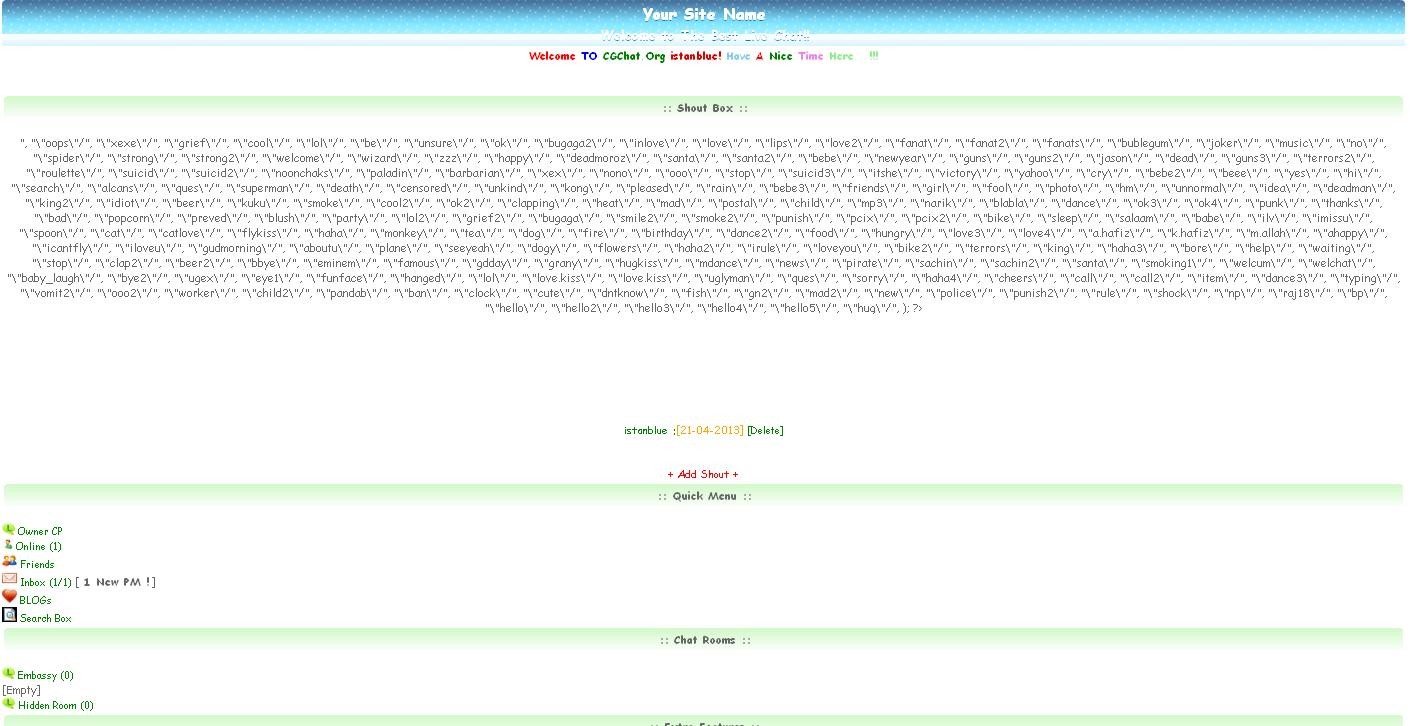
Task: Enter the Hidden Room chat
Action: coord(55,706)
